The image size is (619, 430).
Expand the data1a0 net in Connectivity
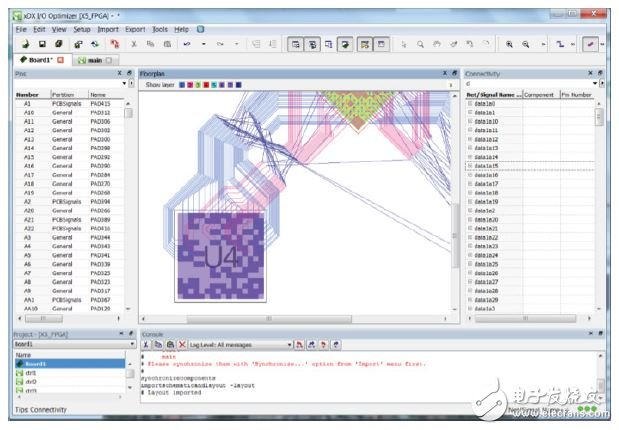pos(470,104)
